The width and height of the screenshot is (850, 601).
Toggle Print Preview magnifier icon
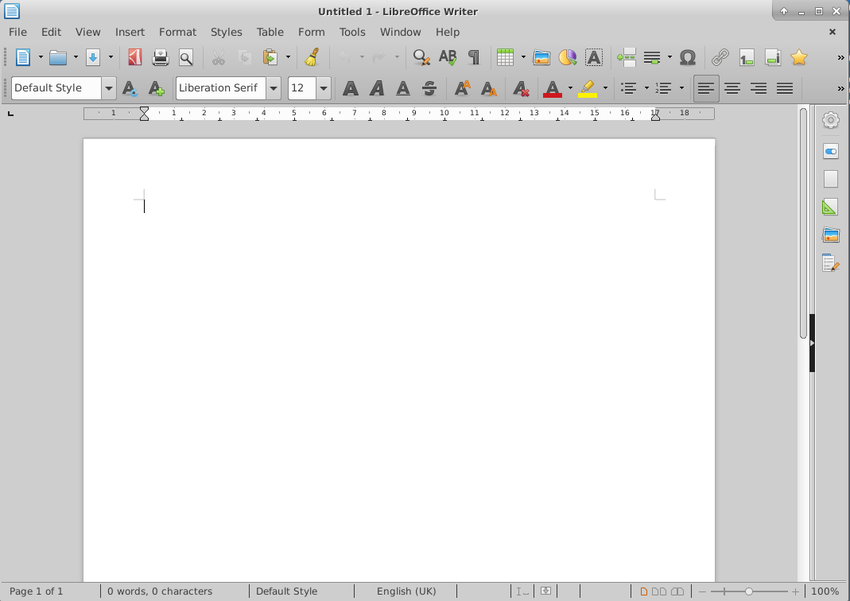[186, 57]
